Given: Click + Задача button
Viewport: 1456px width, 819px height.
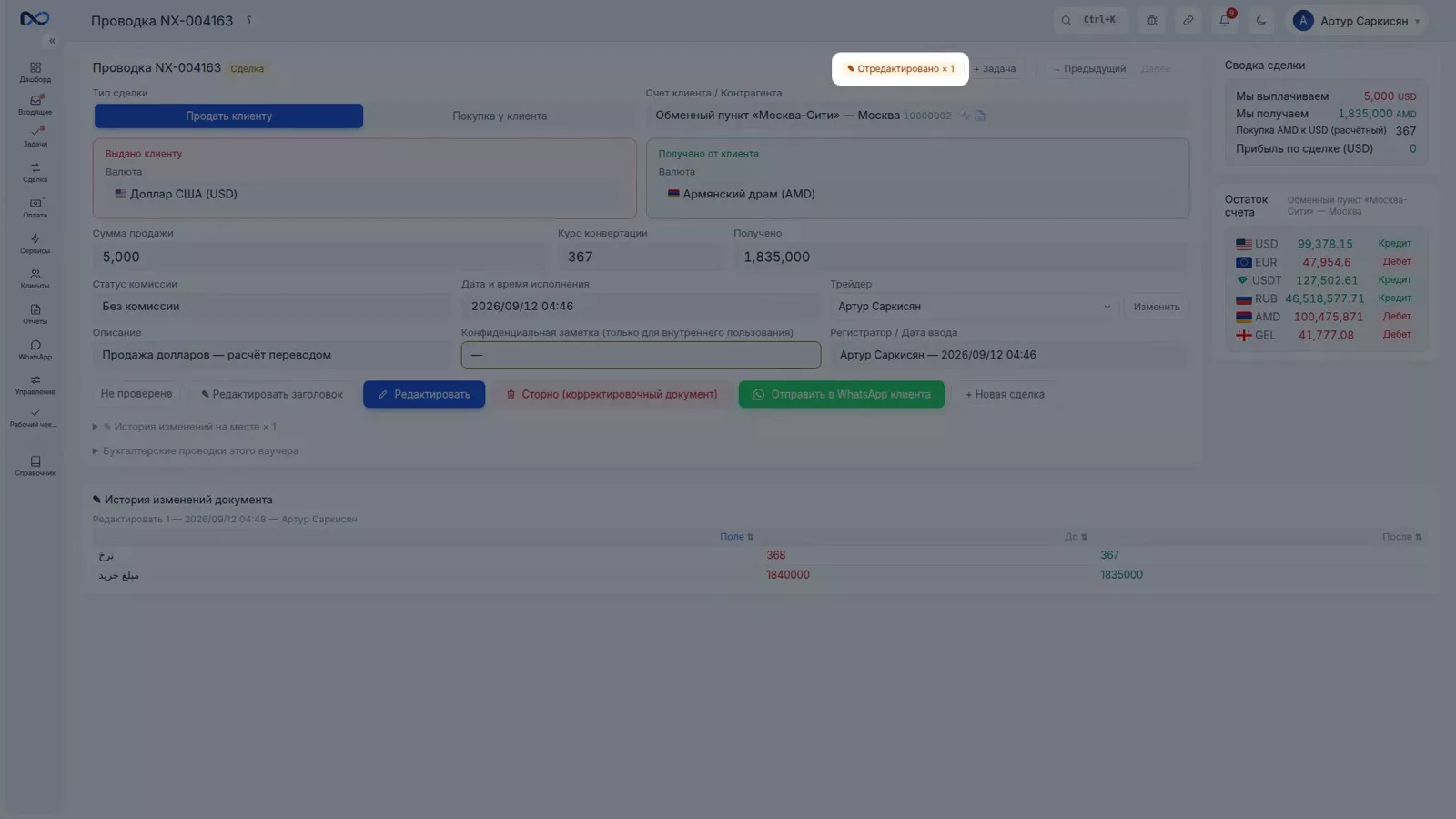Looking at the screenshot, I should (995, 68).
